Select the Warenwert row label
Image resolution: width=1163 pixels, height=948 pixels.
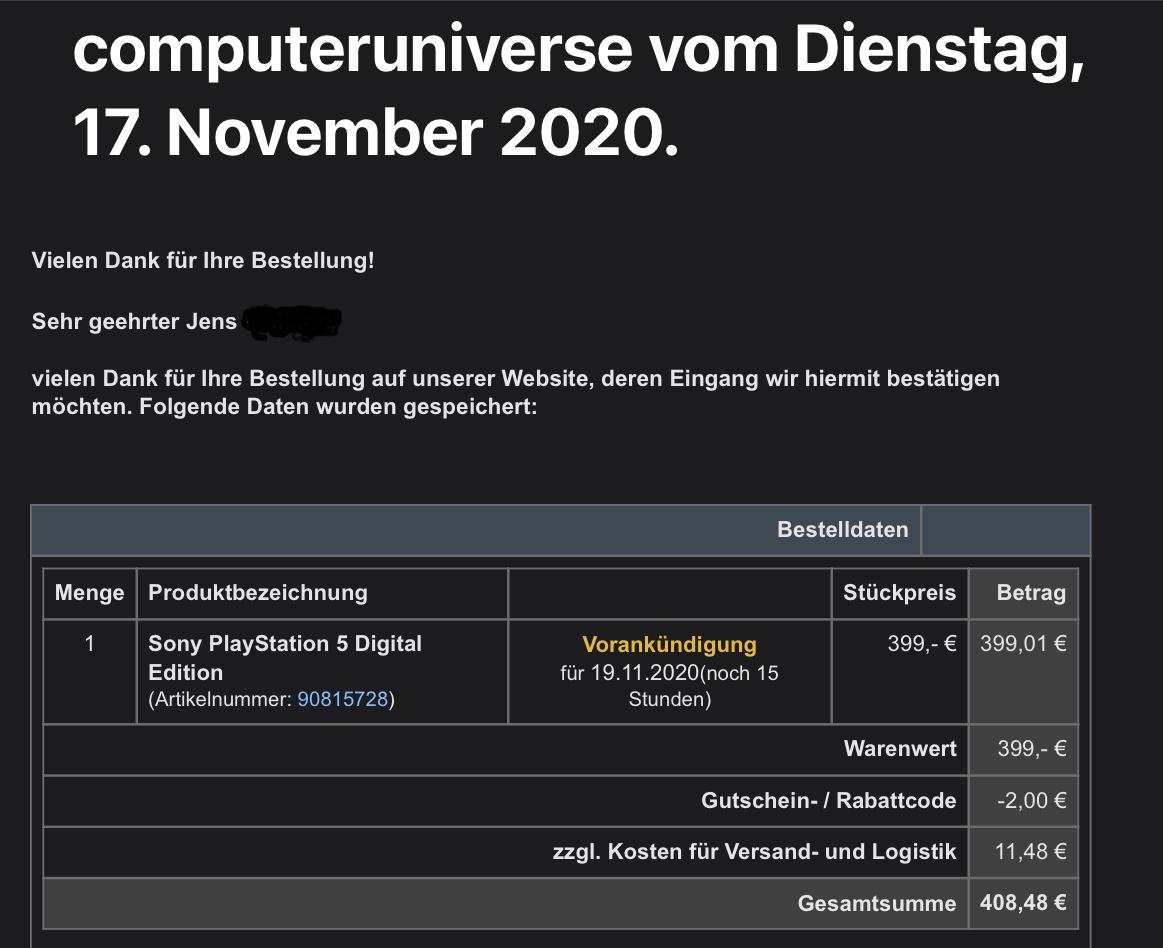coord(900,749)
